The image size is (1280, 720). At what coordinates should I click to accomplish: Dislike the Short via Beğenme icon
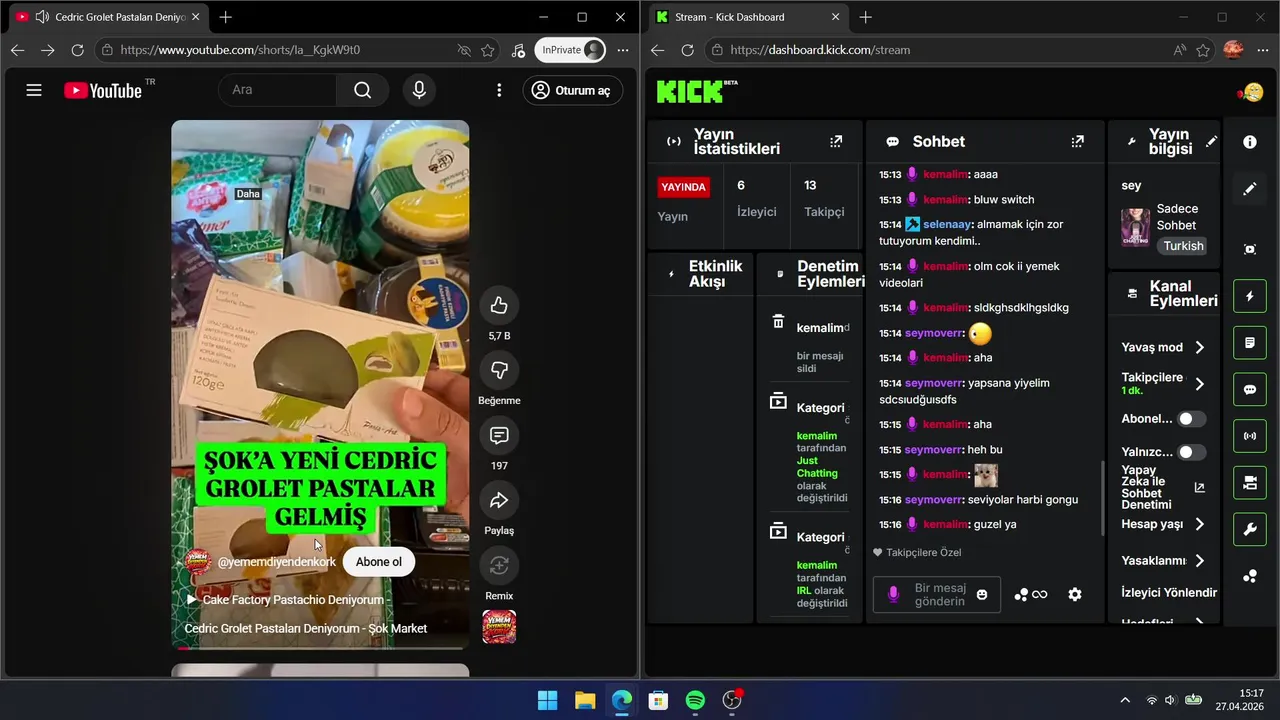click(x=499, y=371)
